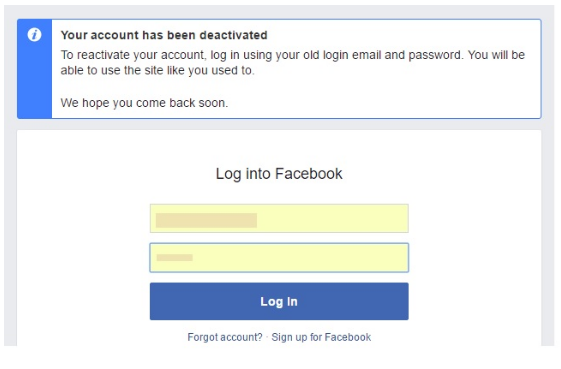The height and width of the screenshot is (369, 561).
Task: Click the Log In button
Action: (279, 301)
